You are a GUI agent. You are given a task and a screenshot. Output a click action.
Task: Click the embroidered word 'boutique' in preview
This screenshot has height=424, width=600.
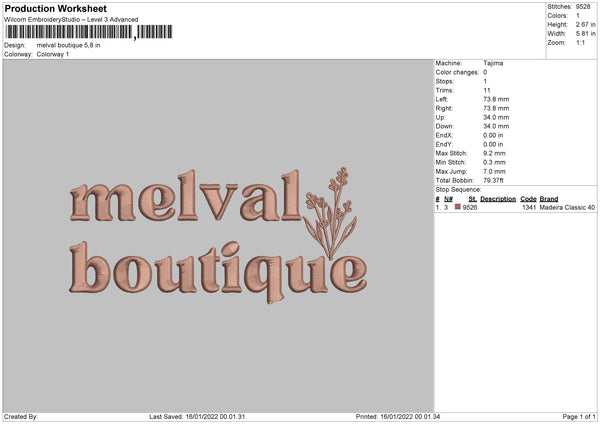(x=218, y=272)
